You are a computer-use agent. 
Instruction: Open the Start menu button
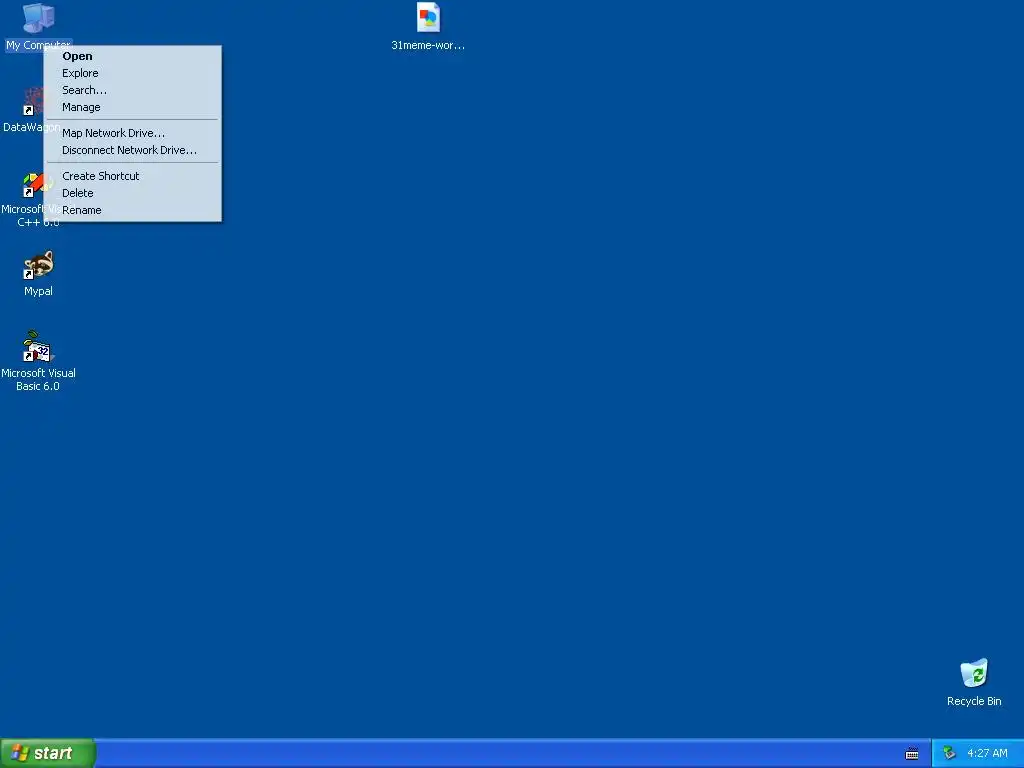click(47, 753)
